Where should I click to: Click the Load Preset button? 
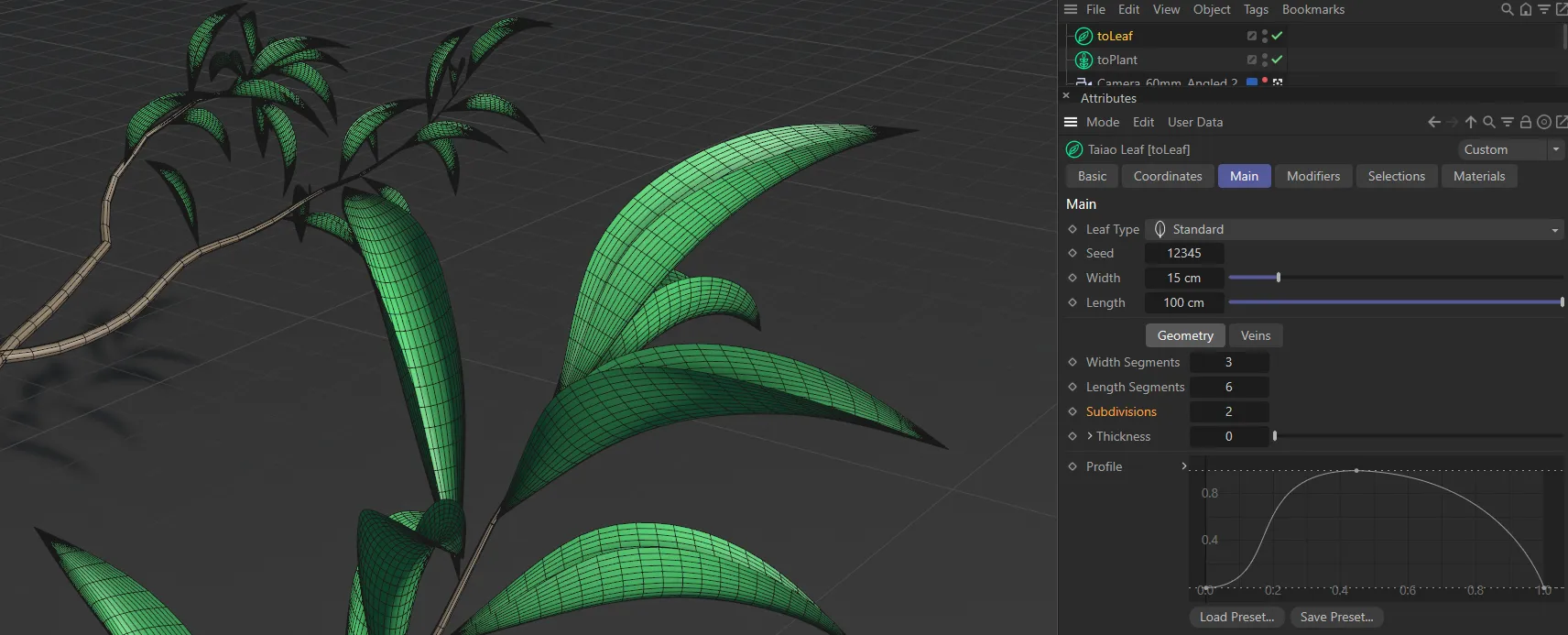(1236, 617)
